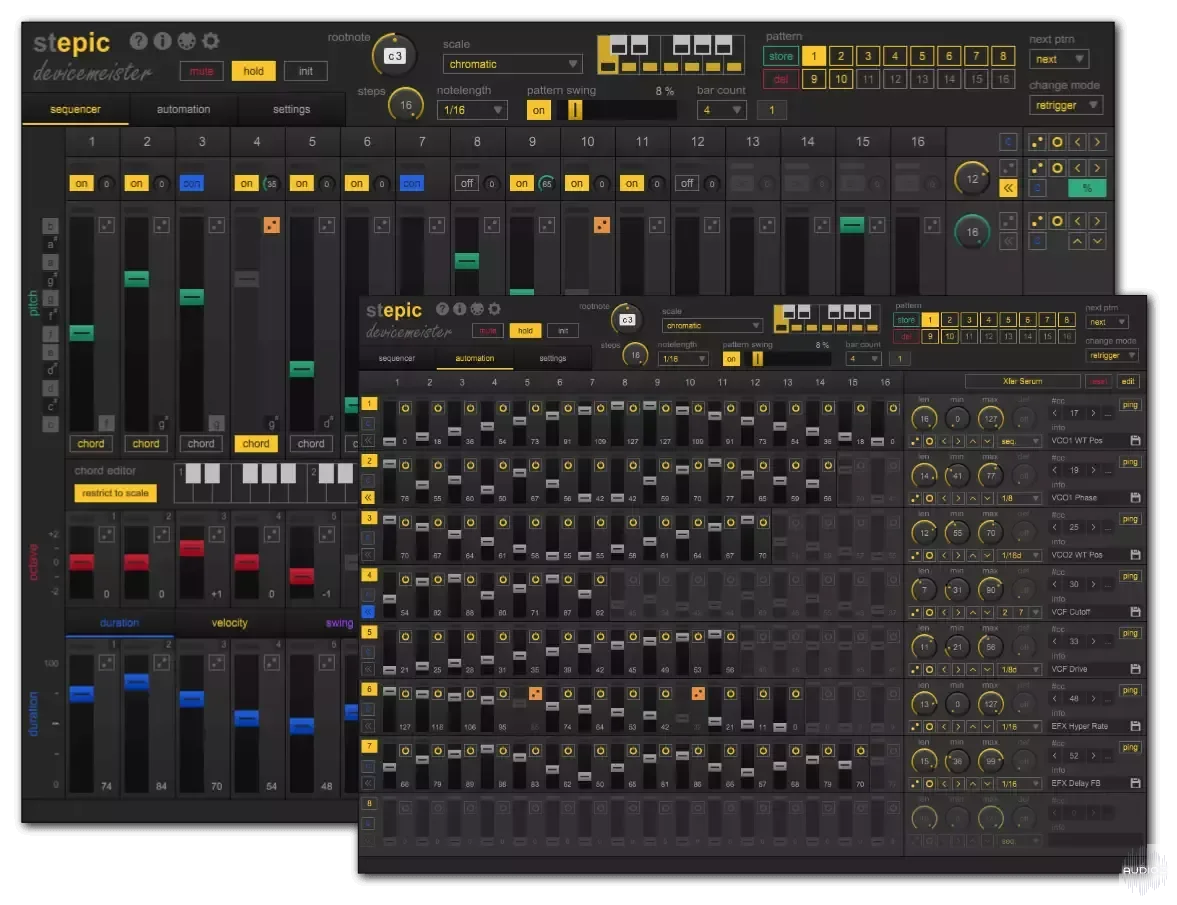Image resolution: width=1177 pixels, height=905 pixels.
Task: Open the chromatic scale dropdown in sequencer window
Action: (x=513, y=65)
